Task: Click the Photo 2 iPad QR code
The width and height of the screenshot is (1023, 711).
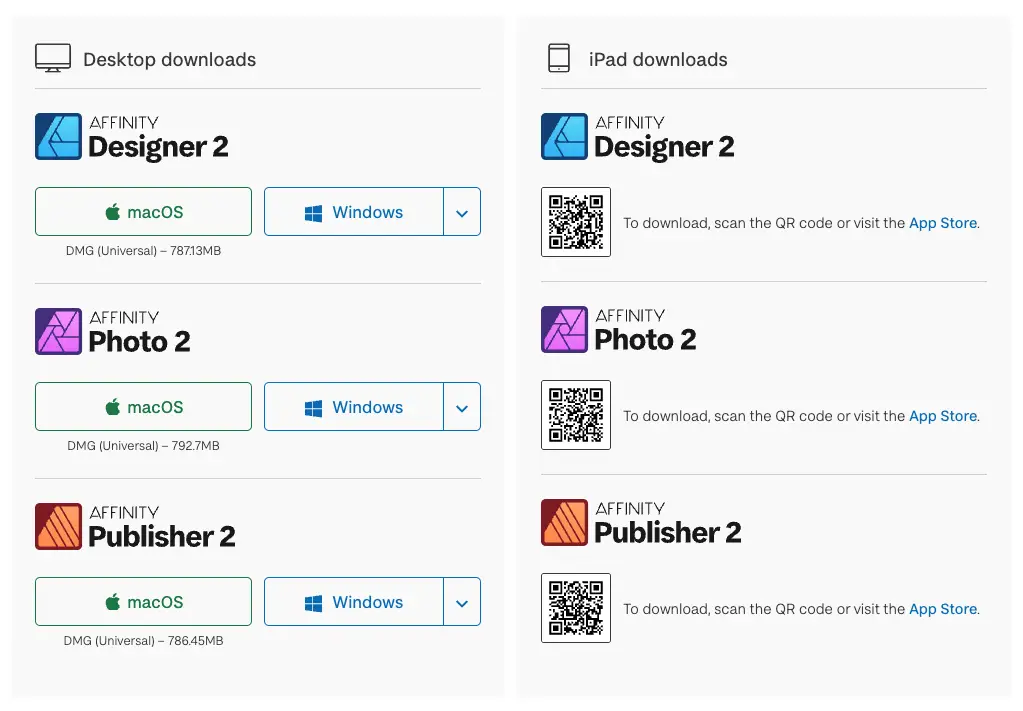Action: [x=576, y=415]
